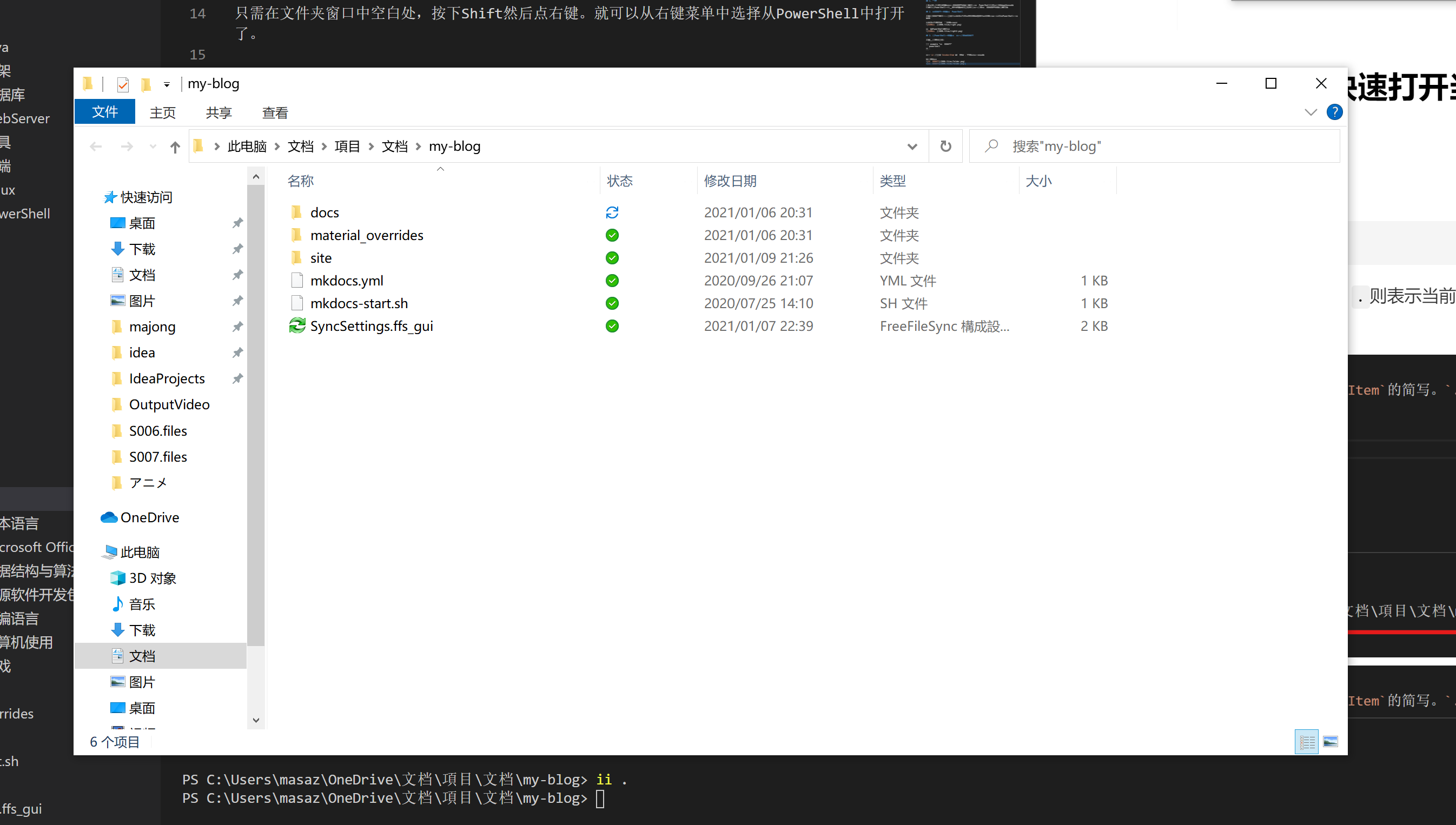Viewport: 1456px width, 825px height.
Task: Click the New folder icon in quick access toolbar
Action: coord(146,84)
